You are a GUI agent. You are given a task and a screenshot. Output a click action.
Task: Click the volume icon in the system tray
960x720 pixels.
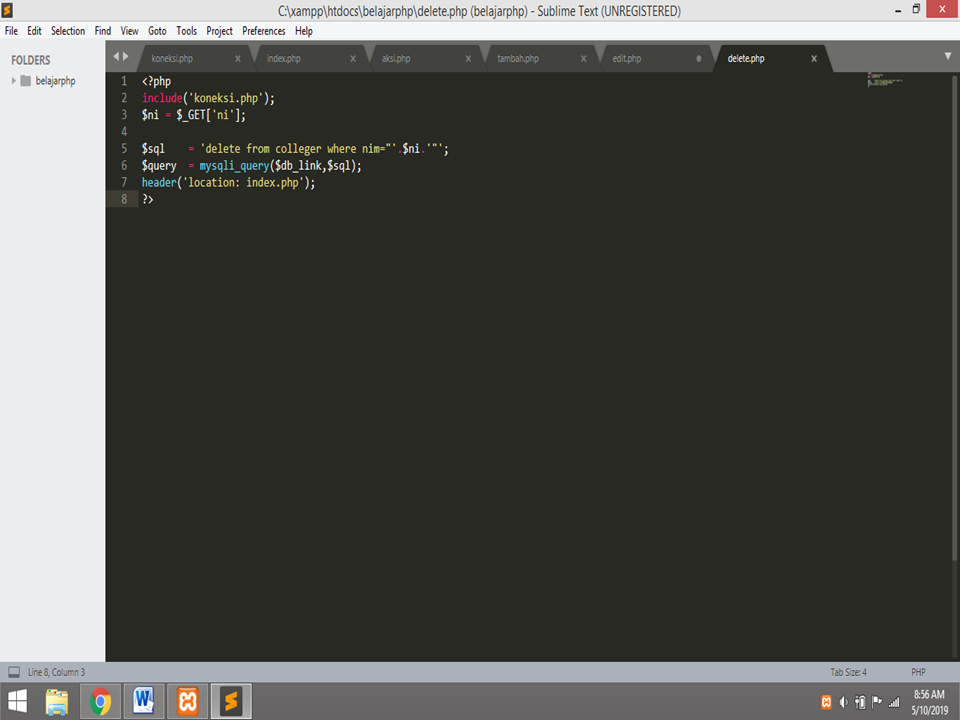(x=843, y=700)
